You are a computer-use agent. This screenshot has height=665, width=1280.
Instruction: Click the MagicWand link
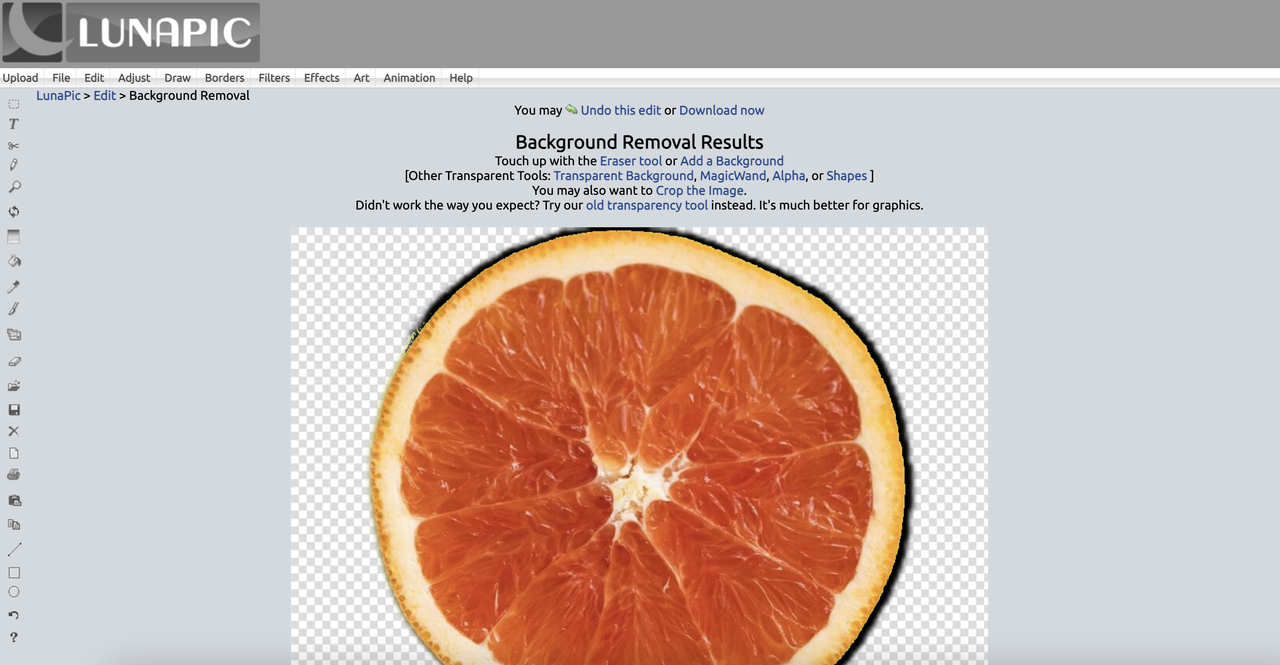coord(733,176)
